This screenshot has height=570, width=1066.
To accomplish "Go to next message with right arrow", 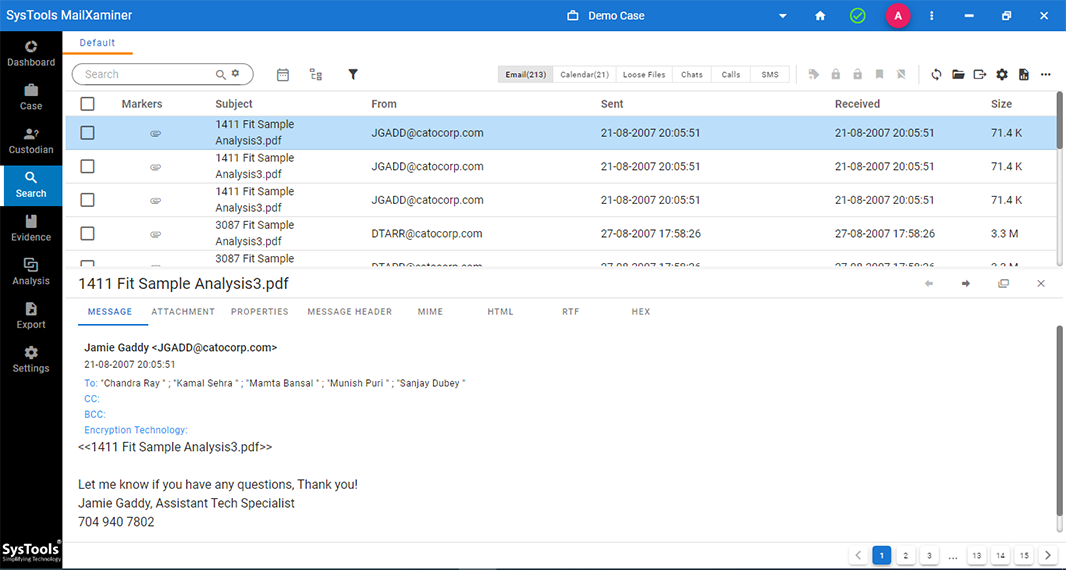I will pyautogui.click(x=965, y=284).
